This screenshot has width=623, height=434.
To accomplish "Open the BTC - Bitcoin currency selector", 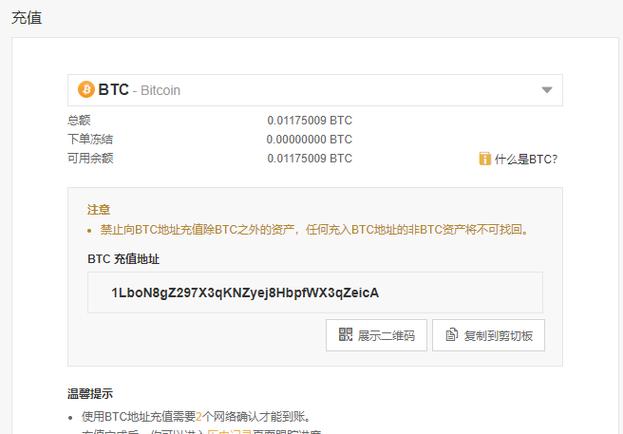I will point(315,90).
